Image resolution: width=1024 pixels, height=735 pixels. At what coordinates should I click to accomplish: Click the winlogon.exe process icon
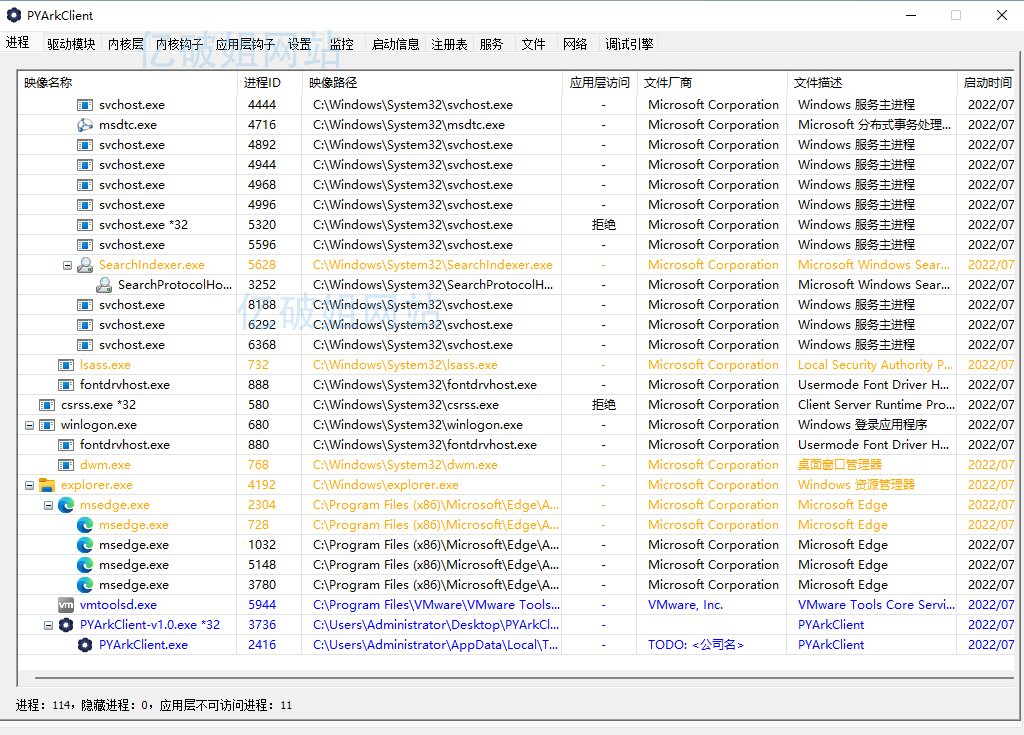coord(47,424)
